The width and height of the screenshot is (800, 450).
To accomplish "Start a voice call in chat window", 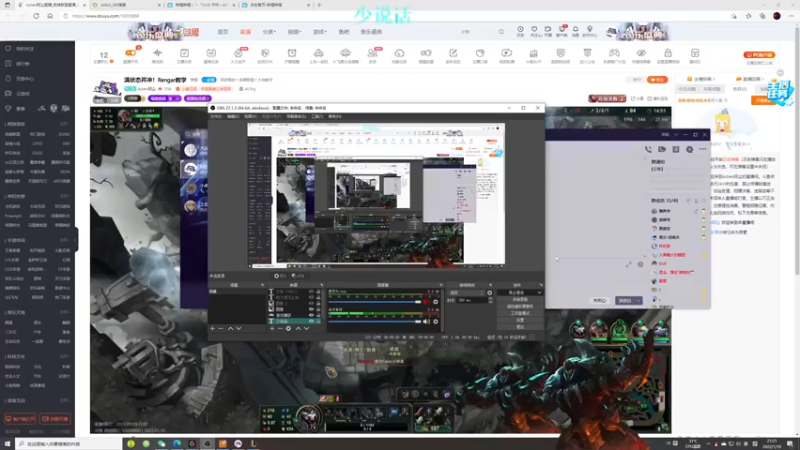I will 648,149.
